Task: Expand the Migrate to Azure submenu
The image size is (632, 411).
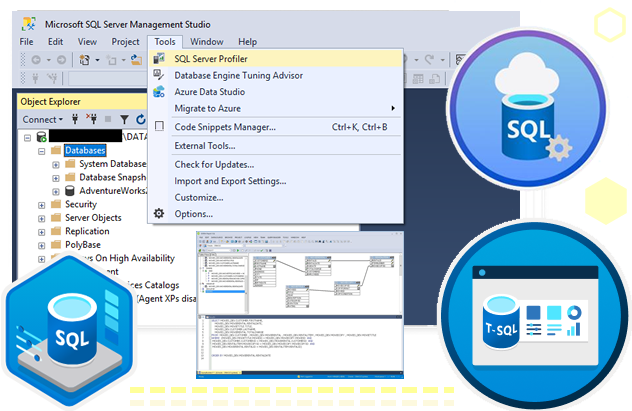Action: pos(276,108)
